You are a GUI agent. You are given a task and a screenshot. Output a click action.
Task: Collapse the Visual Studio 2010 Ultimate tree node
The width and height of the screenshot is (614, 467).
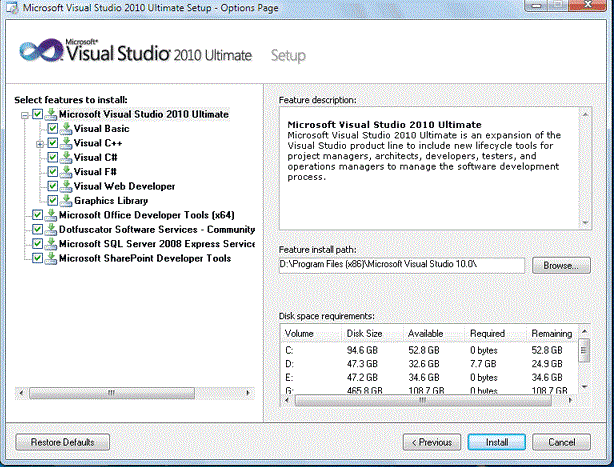25,115
